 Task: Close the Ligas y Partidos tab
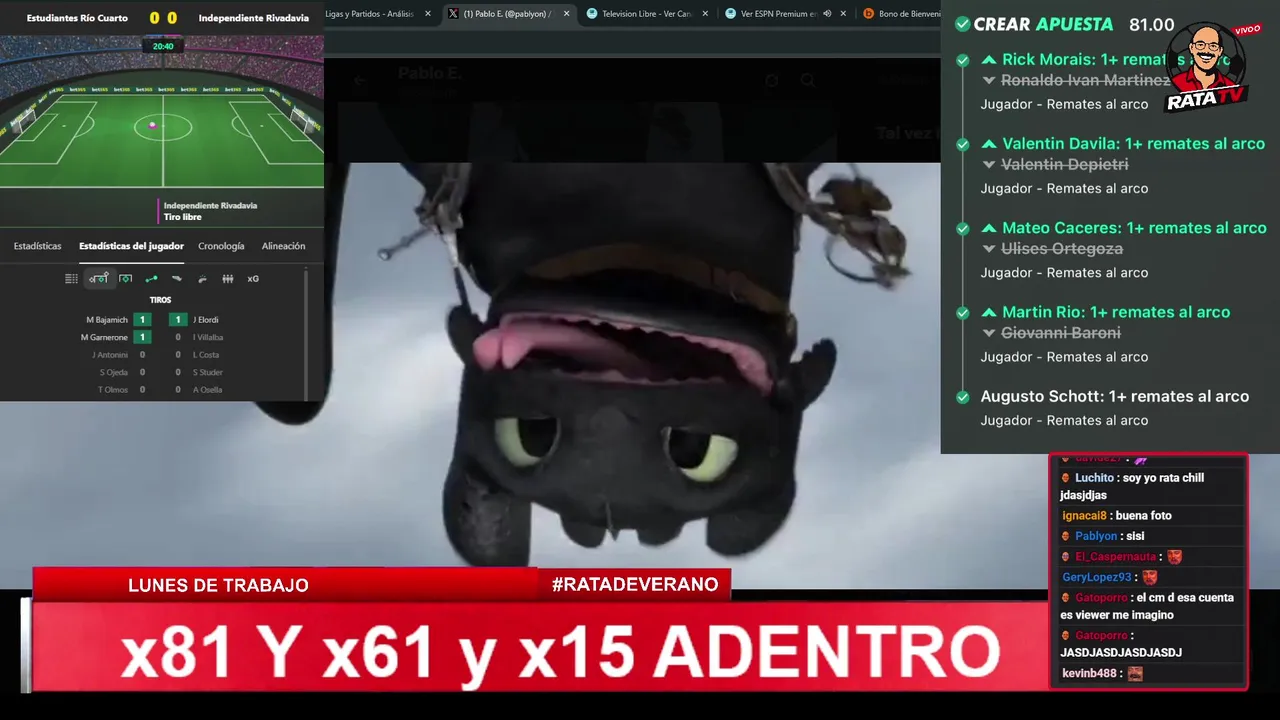[x=428, y=14]
